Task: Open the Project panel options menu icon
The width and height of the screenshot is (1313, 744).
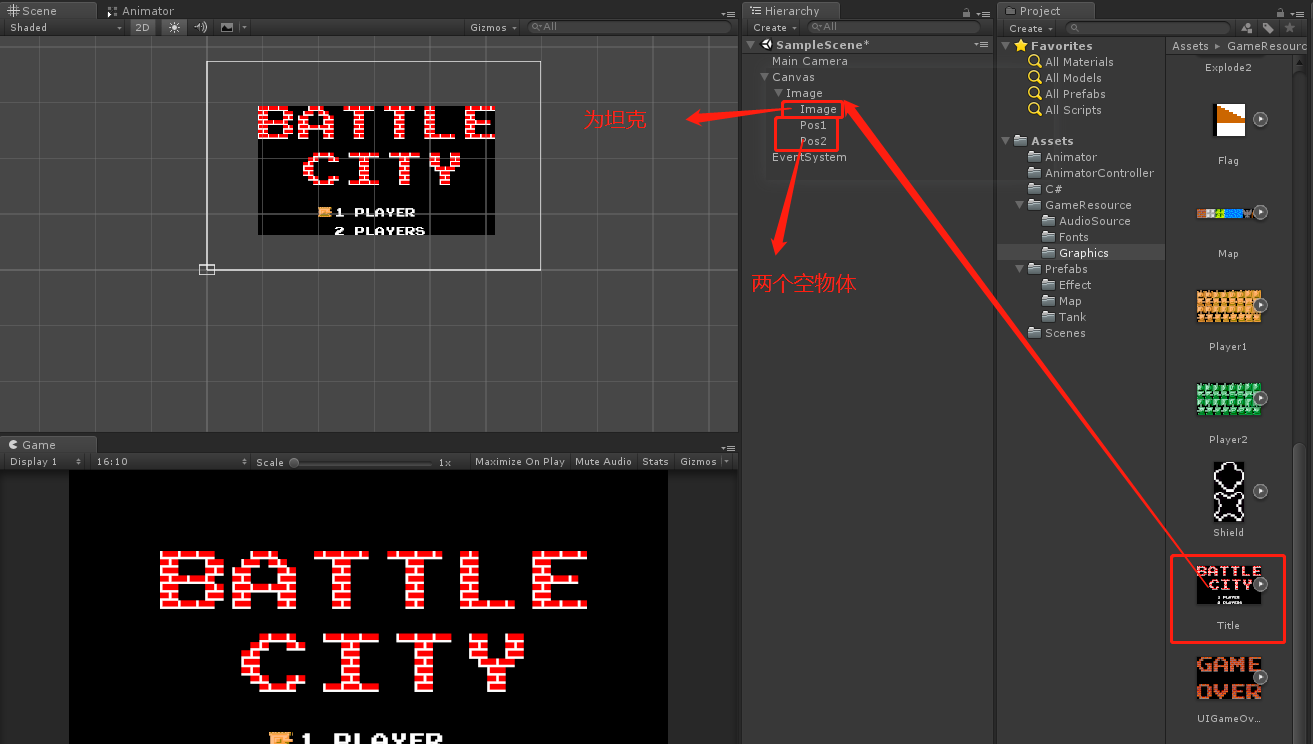Action: 1299,13
